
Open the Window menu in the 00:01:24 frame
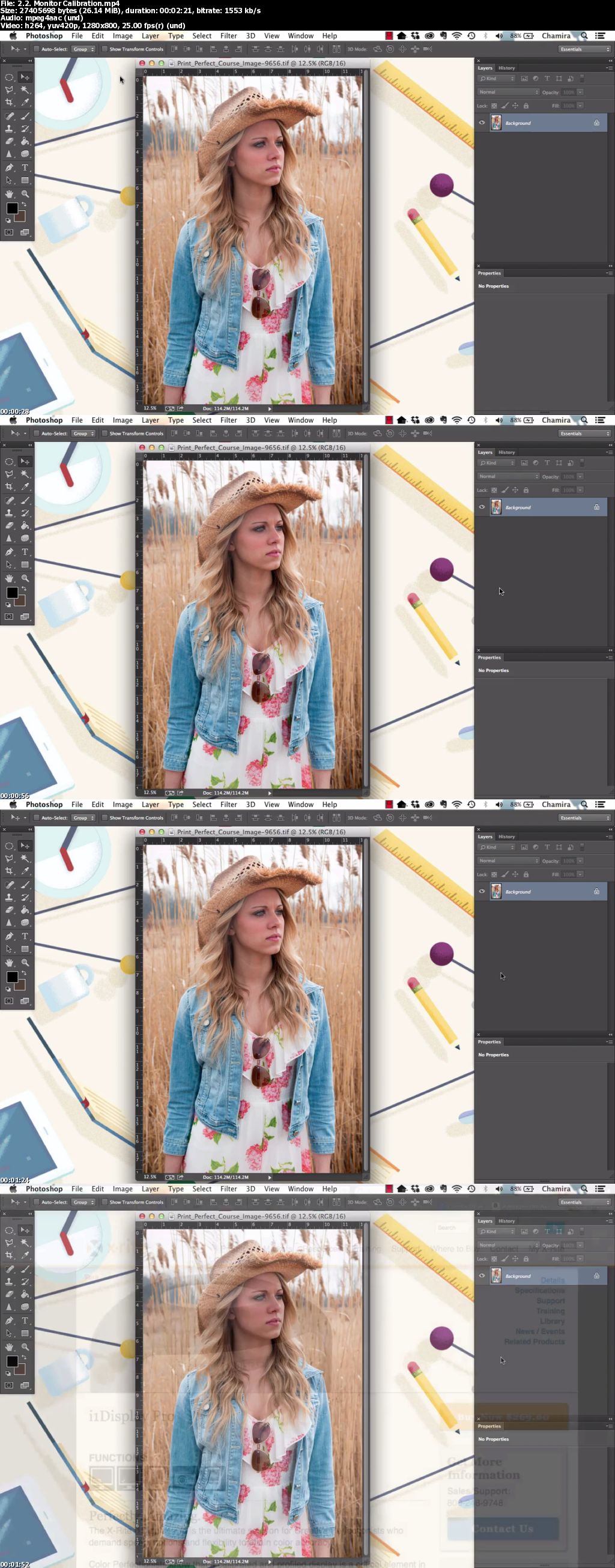point(300,804)
